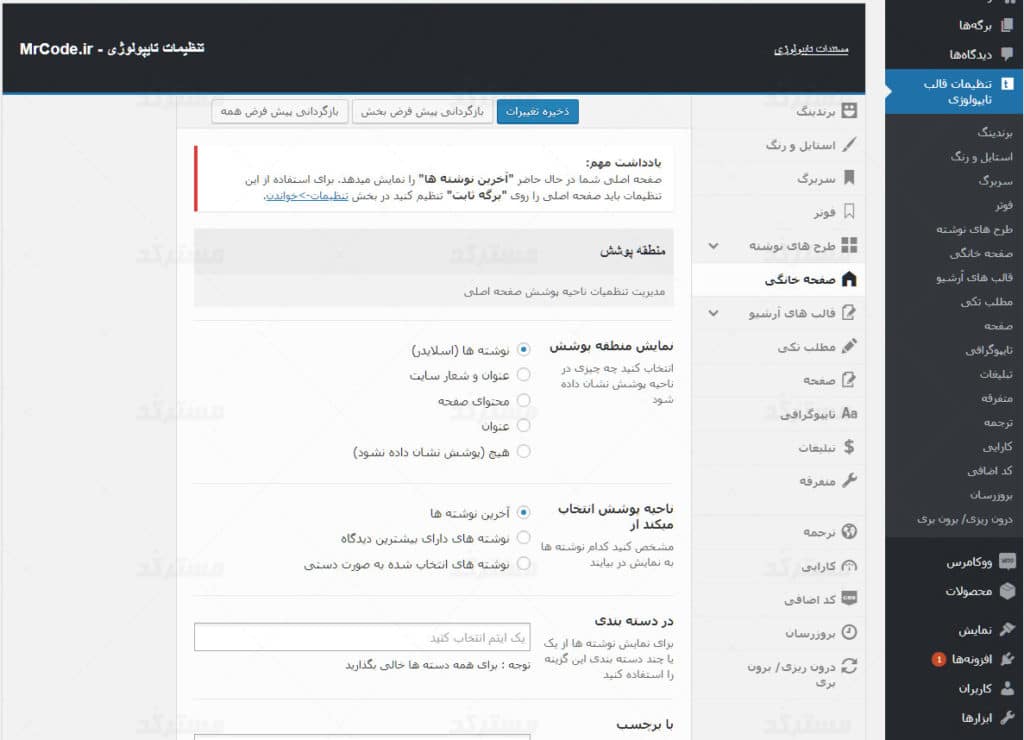Open the مستندات تایپولوژی documentation link
Viewport: 1024px width, 740px height.
(x=812, y=49)
